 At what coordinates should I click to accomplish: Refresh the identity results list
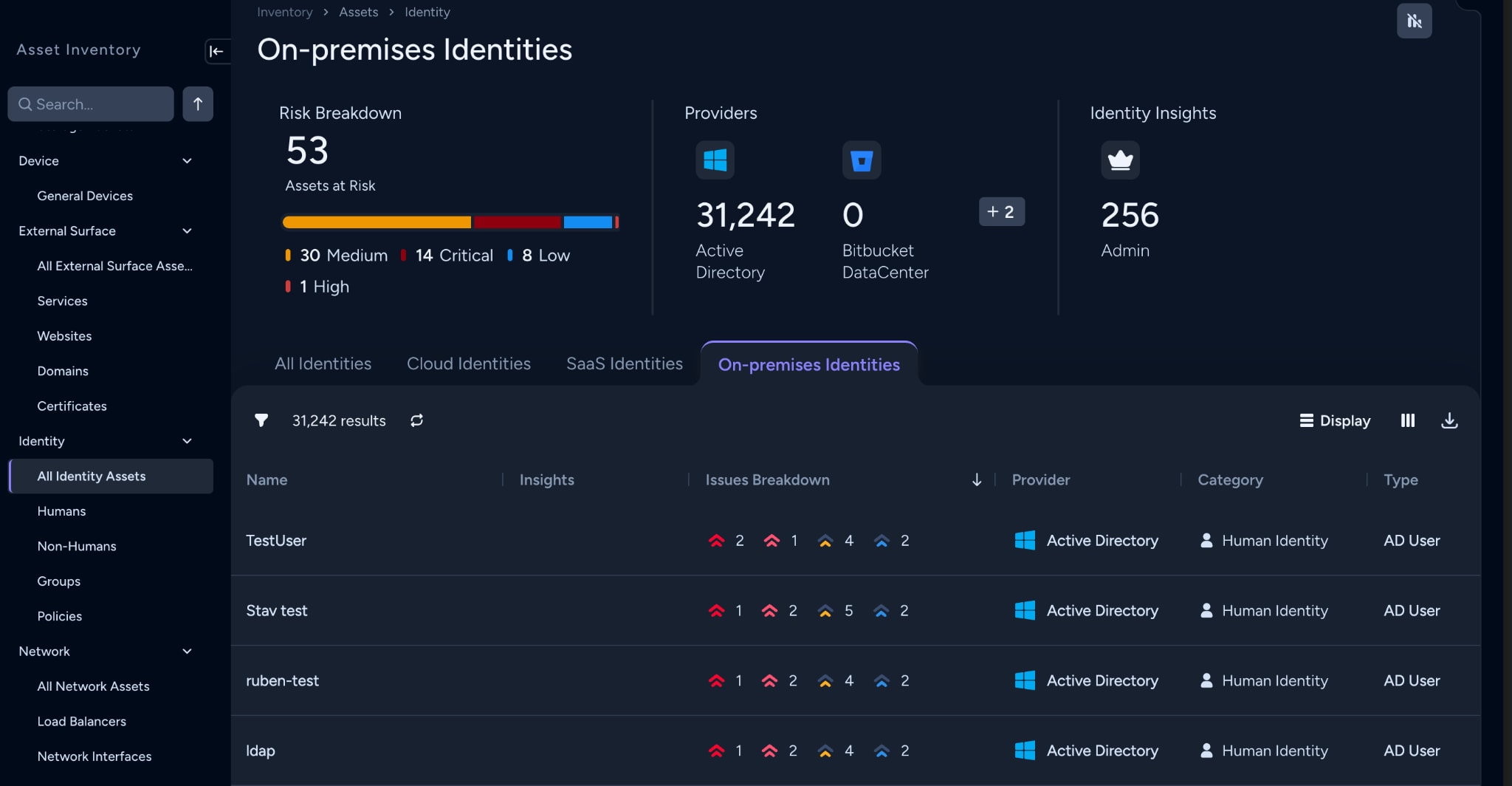pos(417,420)
